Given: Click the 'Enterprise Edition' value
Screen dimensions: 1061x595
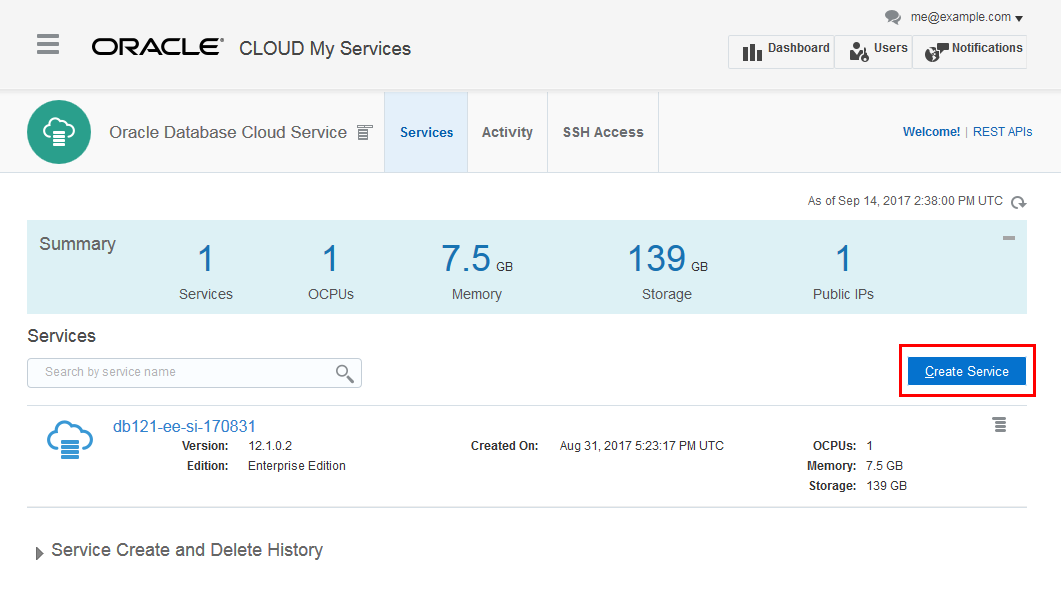Looking at the screenshot, I should click(297, 466).
